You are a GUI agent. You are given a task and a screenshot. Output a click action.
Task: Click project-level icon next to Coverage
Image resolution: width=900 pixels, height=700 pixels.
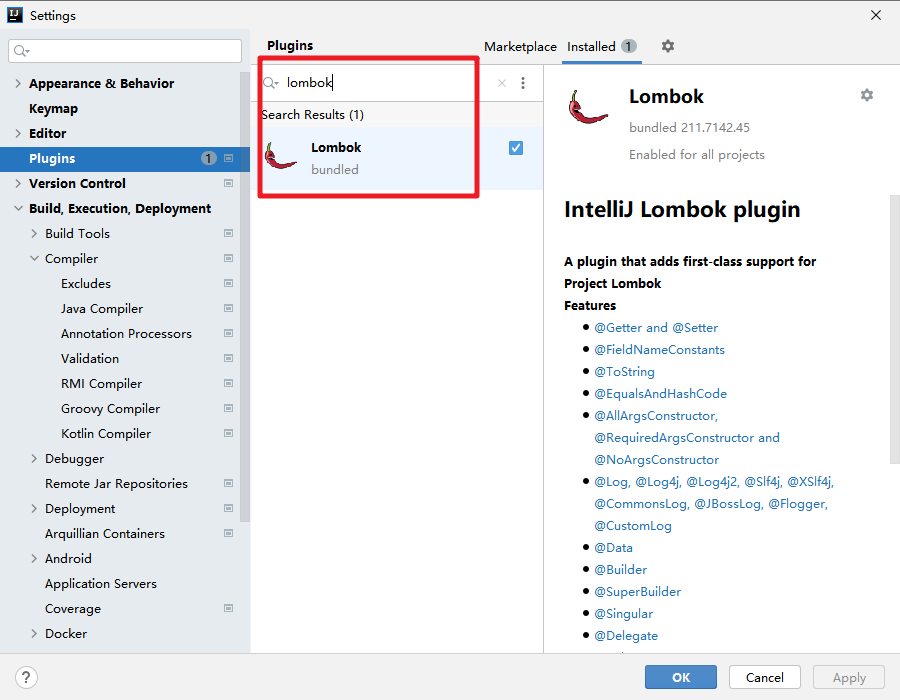(228, 608)
